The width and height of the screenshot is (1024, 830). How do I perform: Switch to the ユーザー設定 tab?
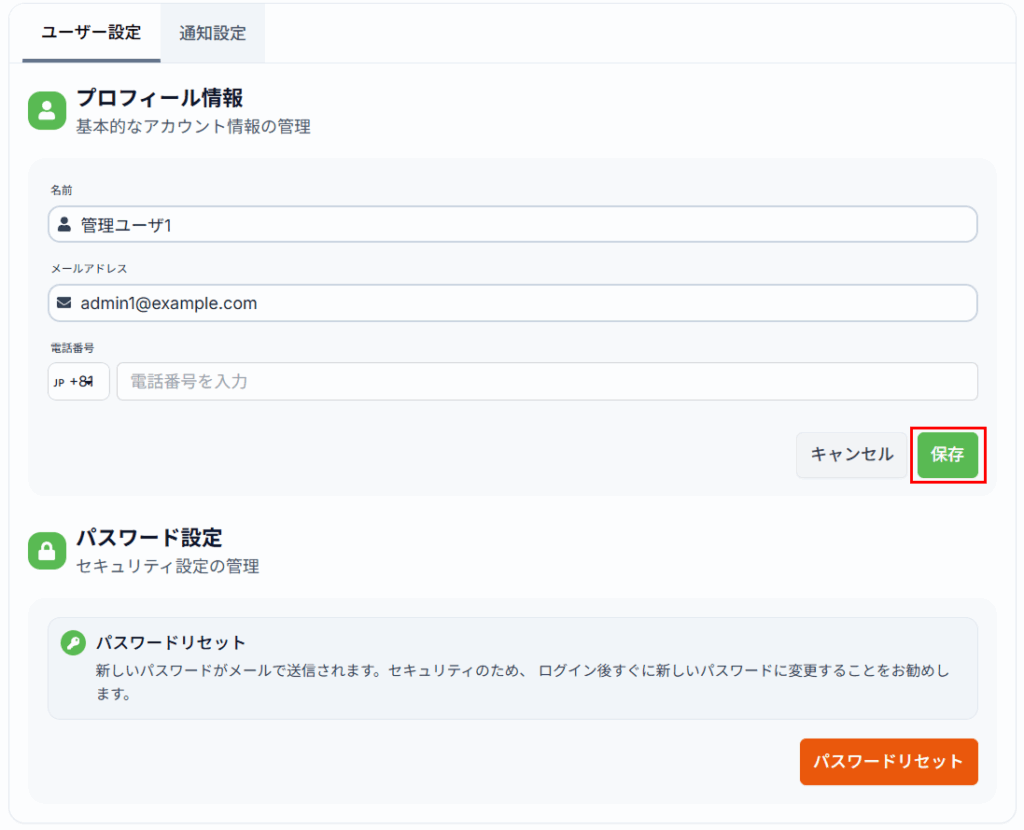[x=91, y=32]
